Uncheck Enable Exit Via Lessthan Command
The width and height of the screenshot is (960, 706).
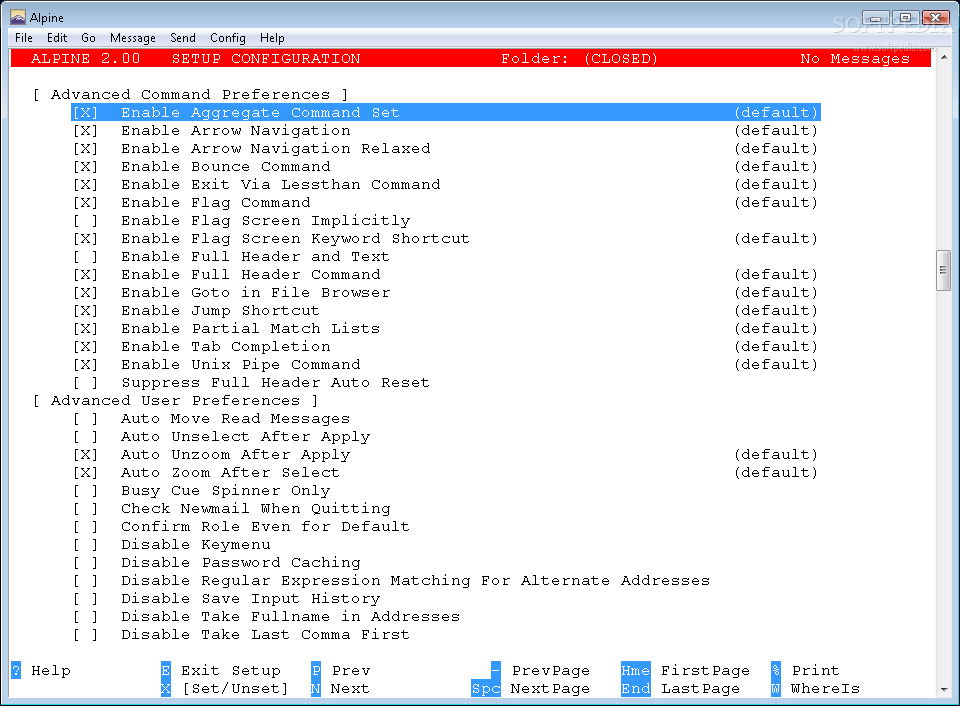tap(85, 185)
